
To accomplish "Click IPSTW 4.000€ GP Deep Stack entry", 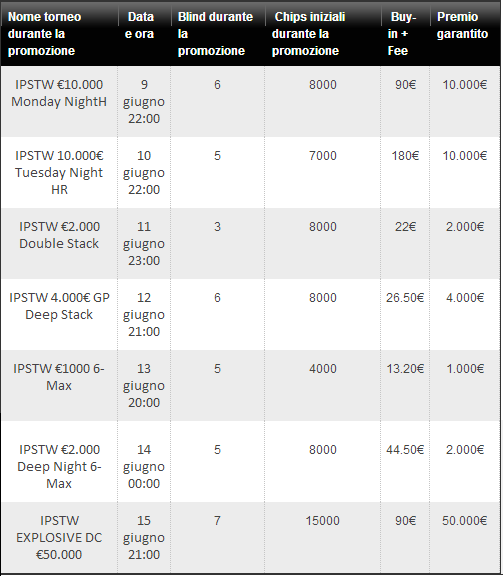I will [x=59, y=306].
